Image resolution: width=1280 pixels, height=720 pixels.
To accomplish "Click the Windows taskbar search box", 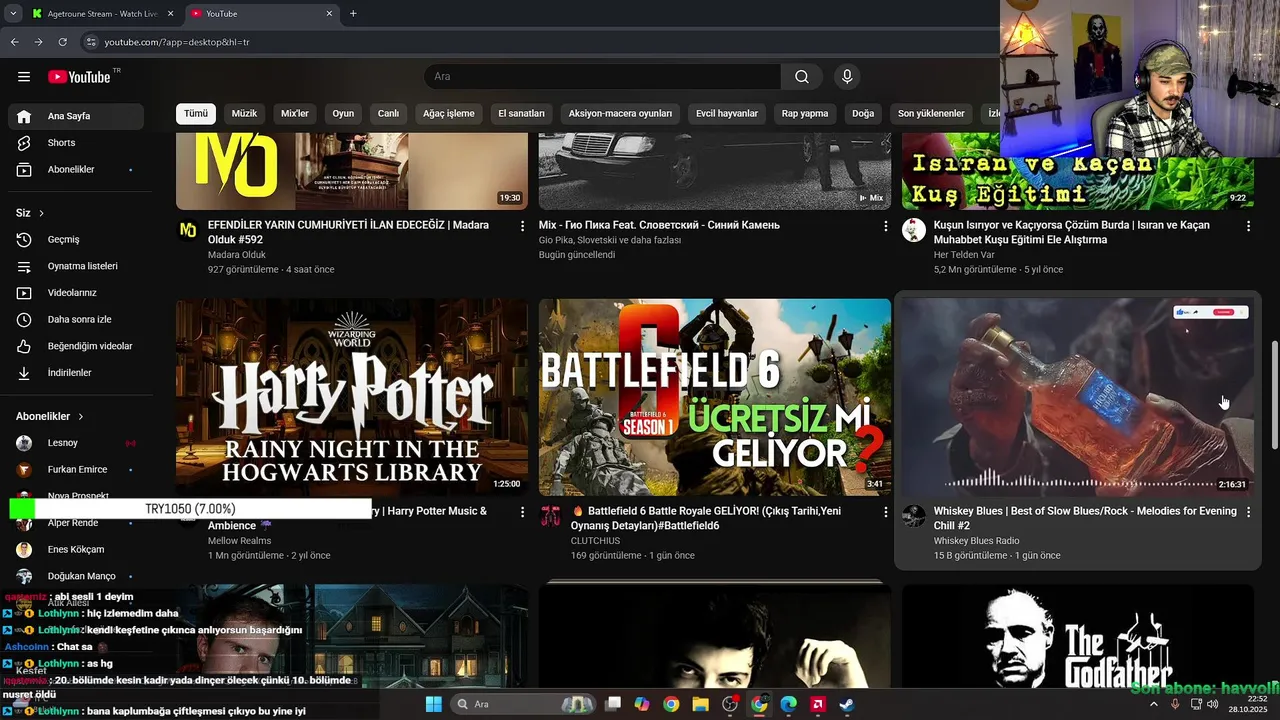I will click(x=523, y=704).
